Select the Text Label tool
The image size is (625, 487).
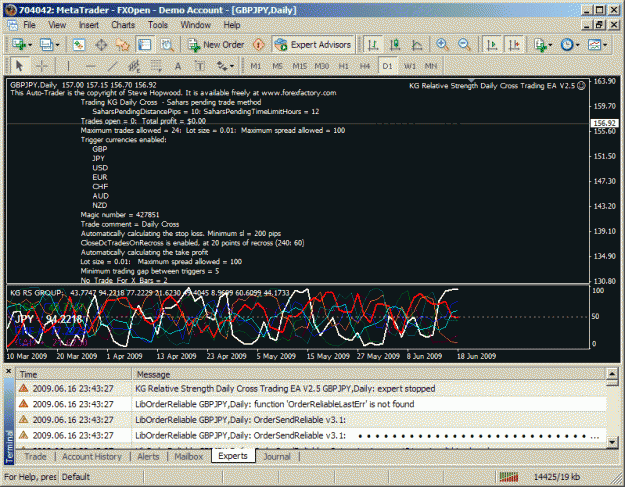coord(199,66)
